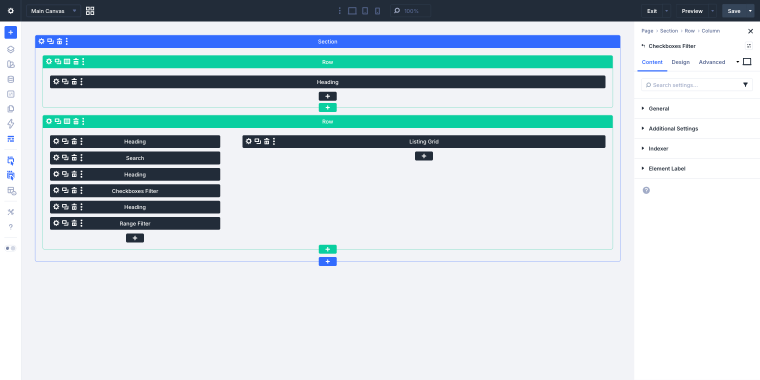Click Page in the breadcrumb
This screenshot has height=380, width=760.
click(x=647, y=31)
